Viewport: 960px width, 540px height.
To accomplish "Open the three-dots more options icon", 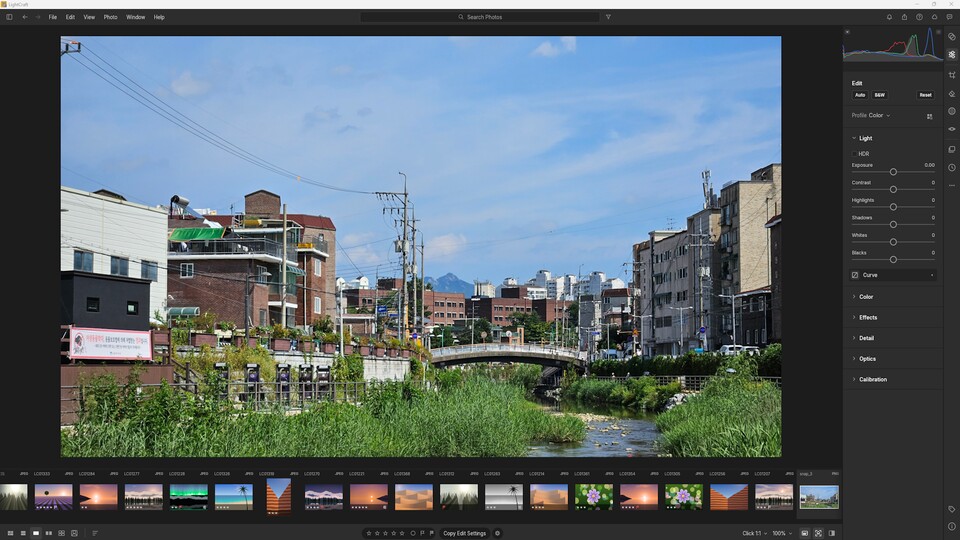I will click(951, 185).
